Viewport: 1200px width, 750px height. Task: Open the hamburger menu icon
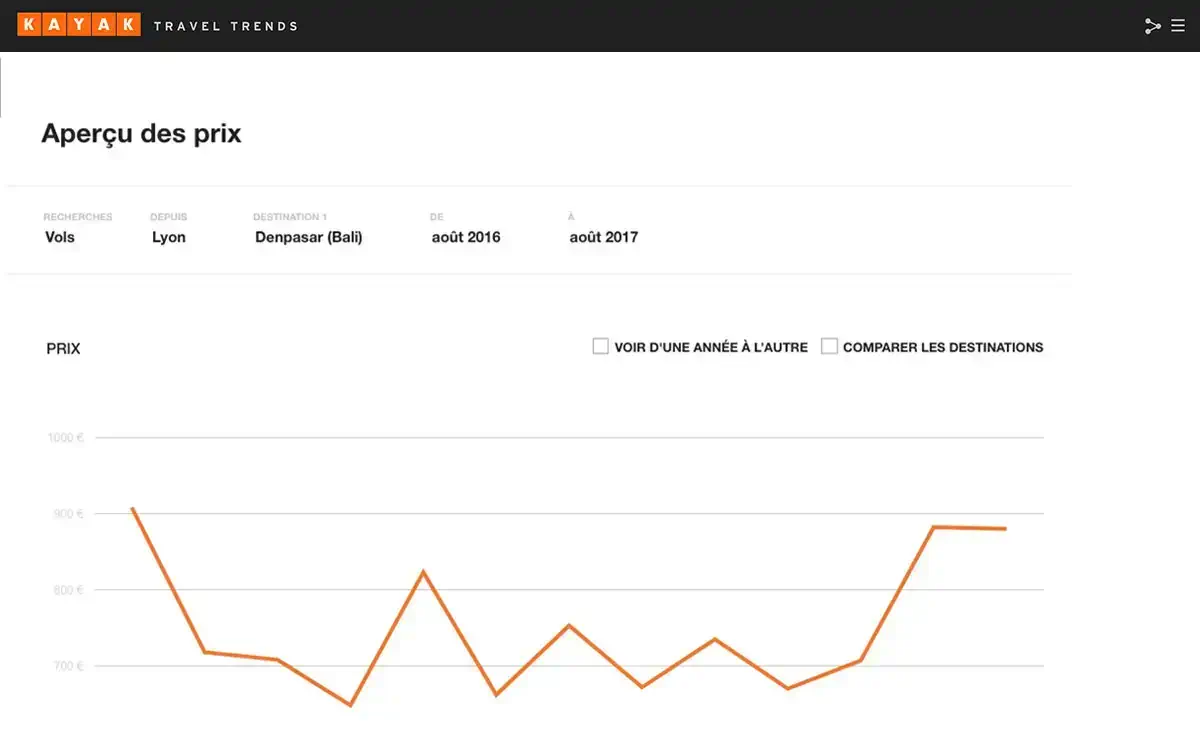click(x=1178, y=26)
